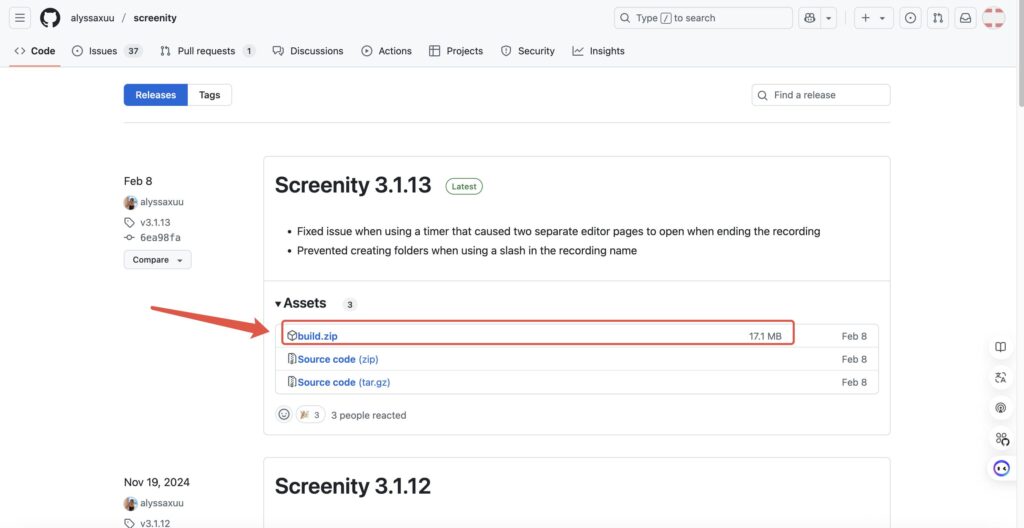The image size is (1024, 528).
Task: Toggle the party popper reaction
Action: [310, 414]
